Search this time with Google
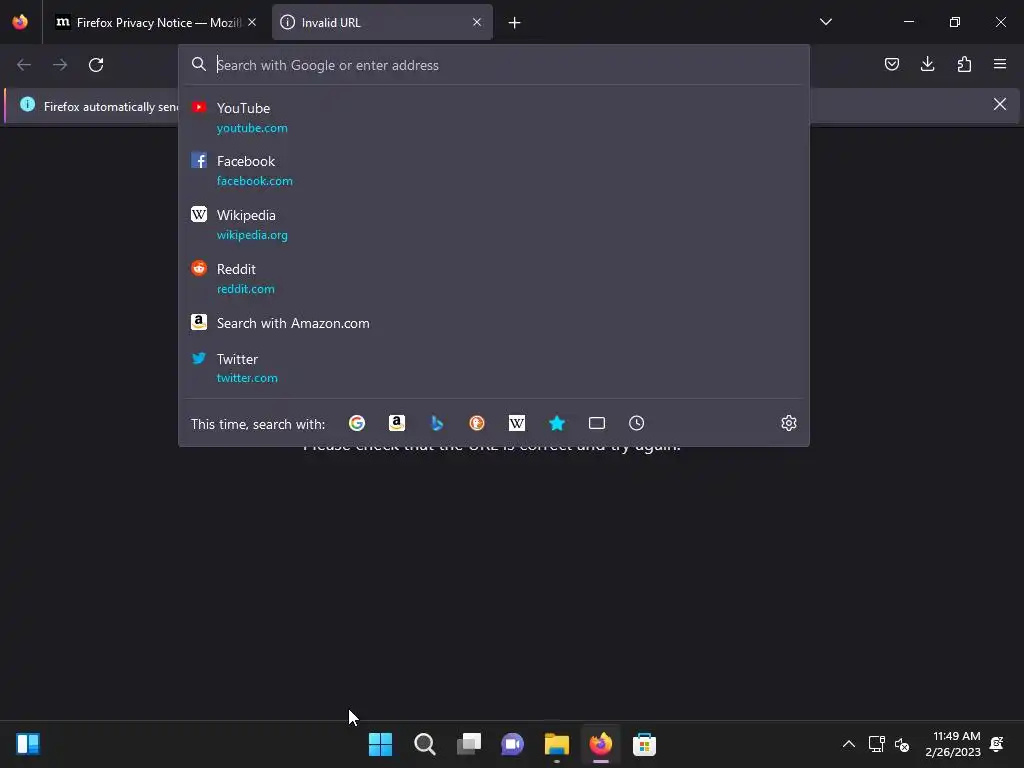 [357, 423]
